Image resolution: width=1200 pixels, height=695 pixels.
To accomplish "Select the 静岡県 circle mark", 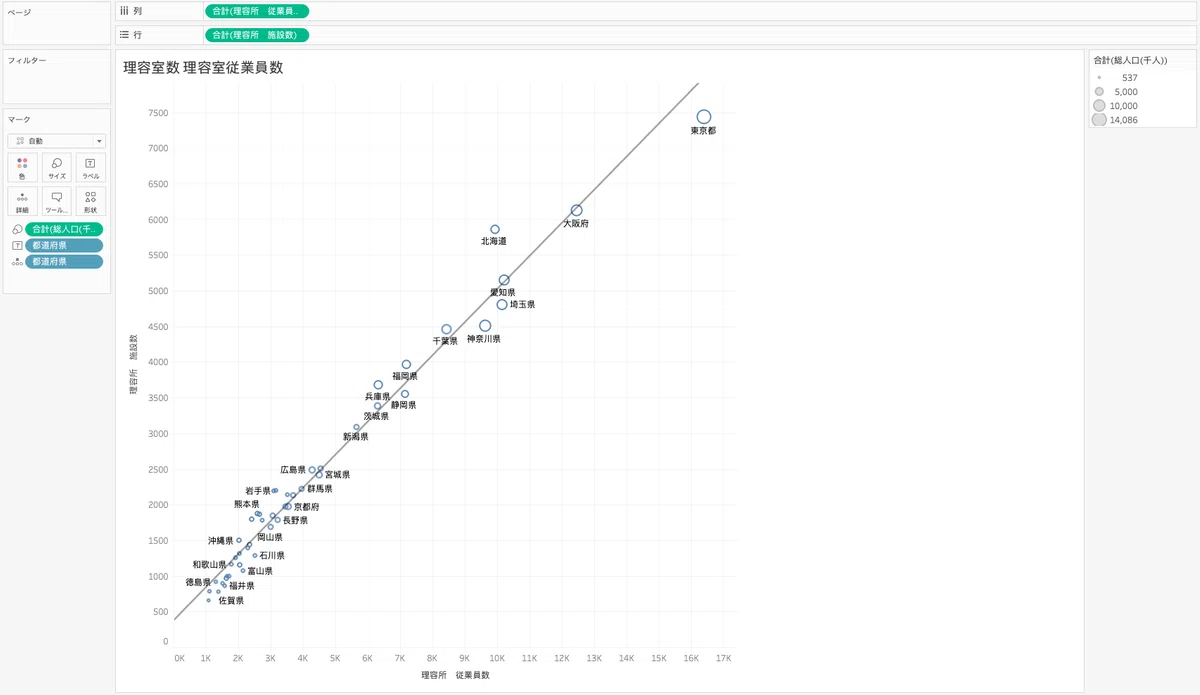I will [x=404, y=394].
